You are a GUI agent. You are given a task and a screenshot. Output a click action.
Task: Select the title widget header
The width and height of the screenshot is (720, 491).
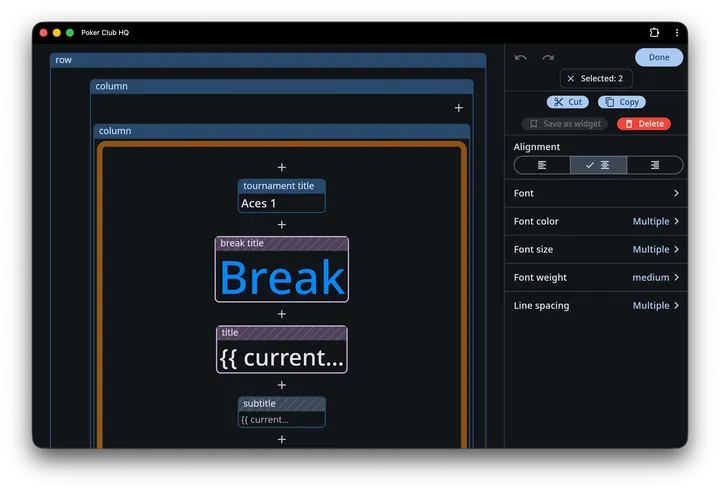(281, 333)
